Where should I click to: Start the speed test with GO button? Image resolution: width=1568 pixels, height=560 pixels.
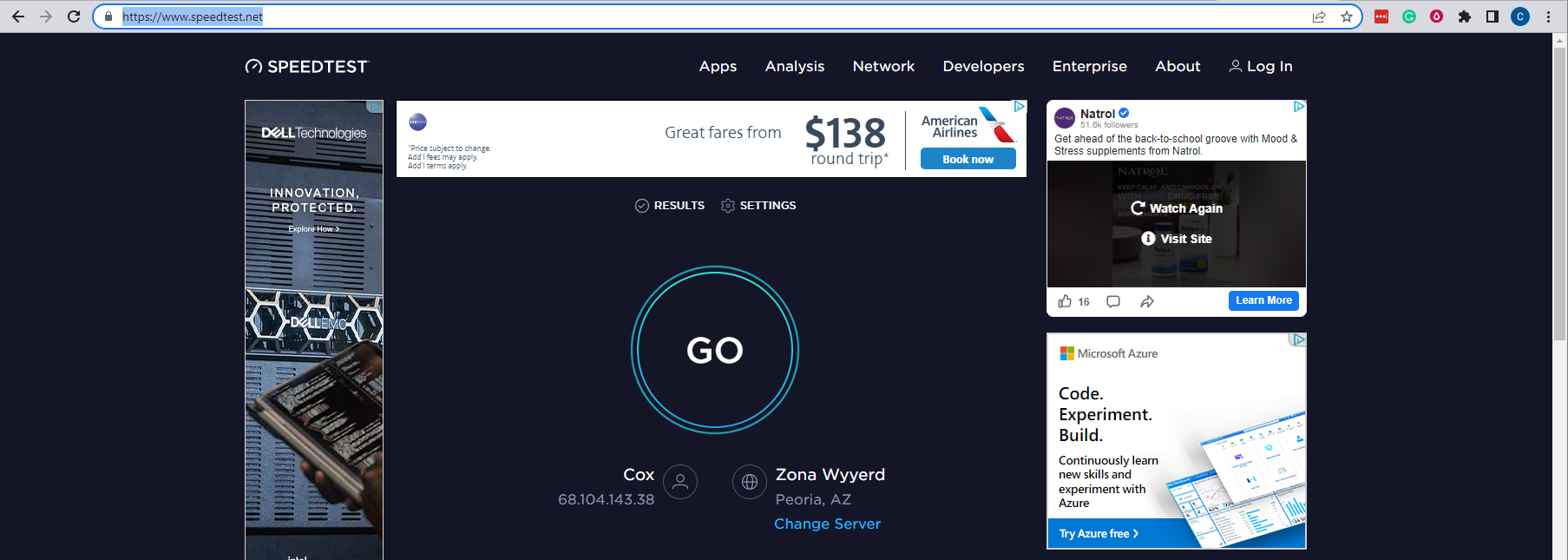pos(715,350)
